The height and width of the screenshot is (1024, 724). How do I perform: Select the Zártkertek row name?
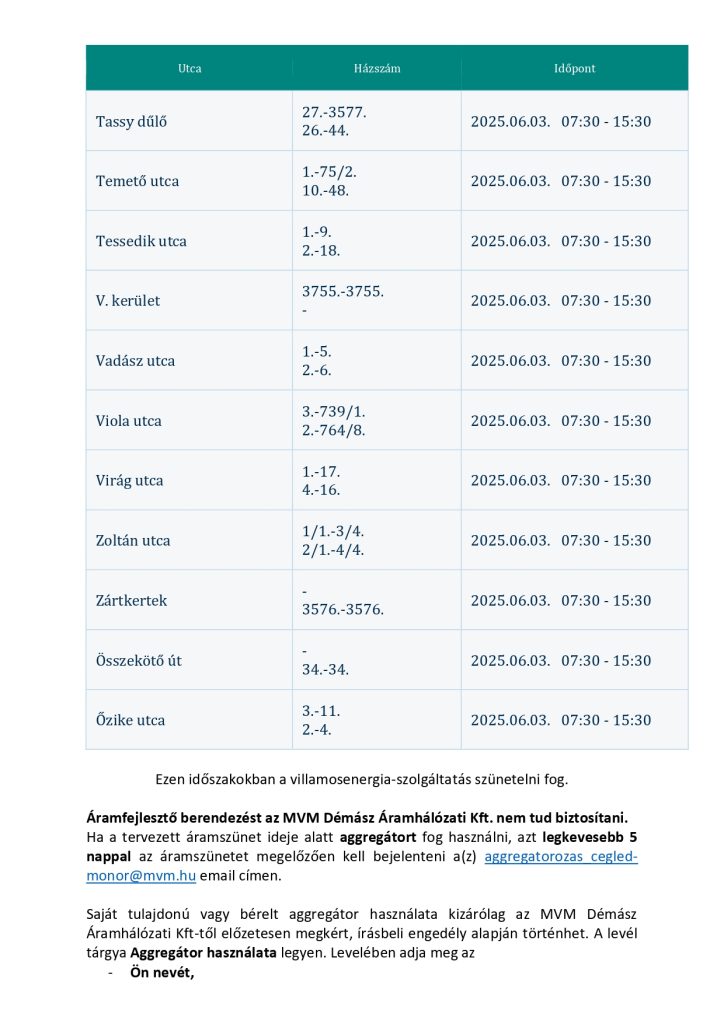click(131, 600)
